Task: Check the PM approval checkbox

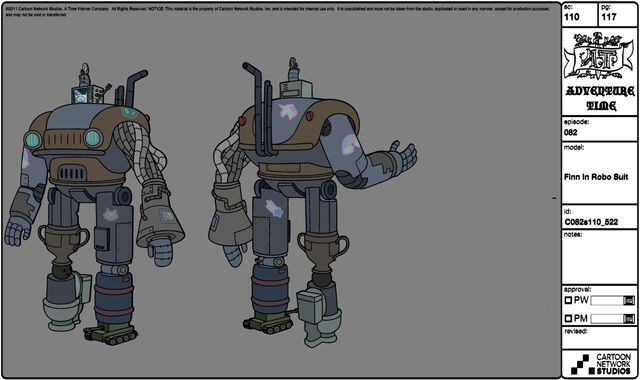Action: click(568, 318)
